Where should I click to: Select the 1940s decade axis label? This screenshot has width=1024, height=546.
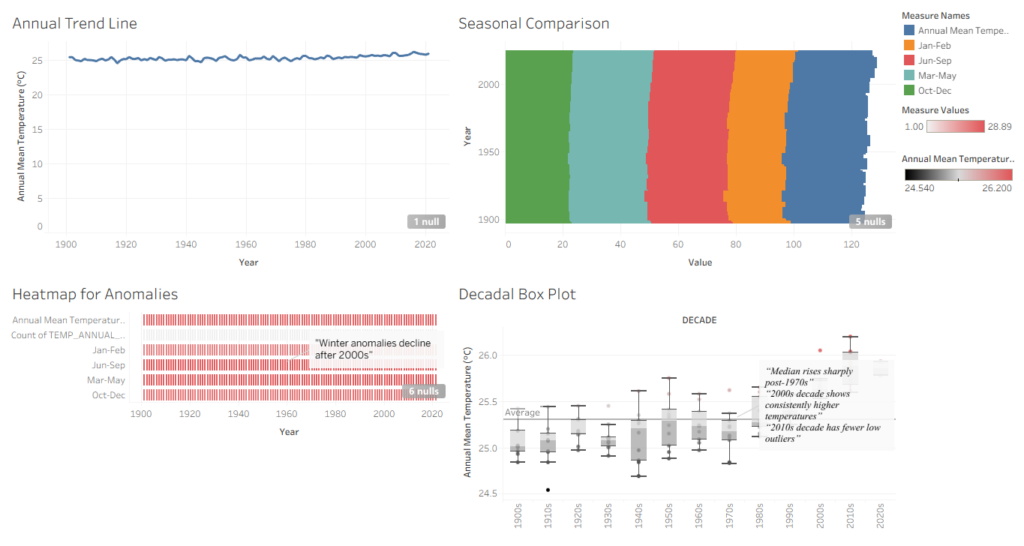click(x=638, y=516)
